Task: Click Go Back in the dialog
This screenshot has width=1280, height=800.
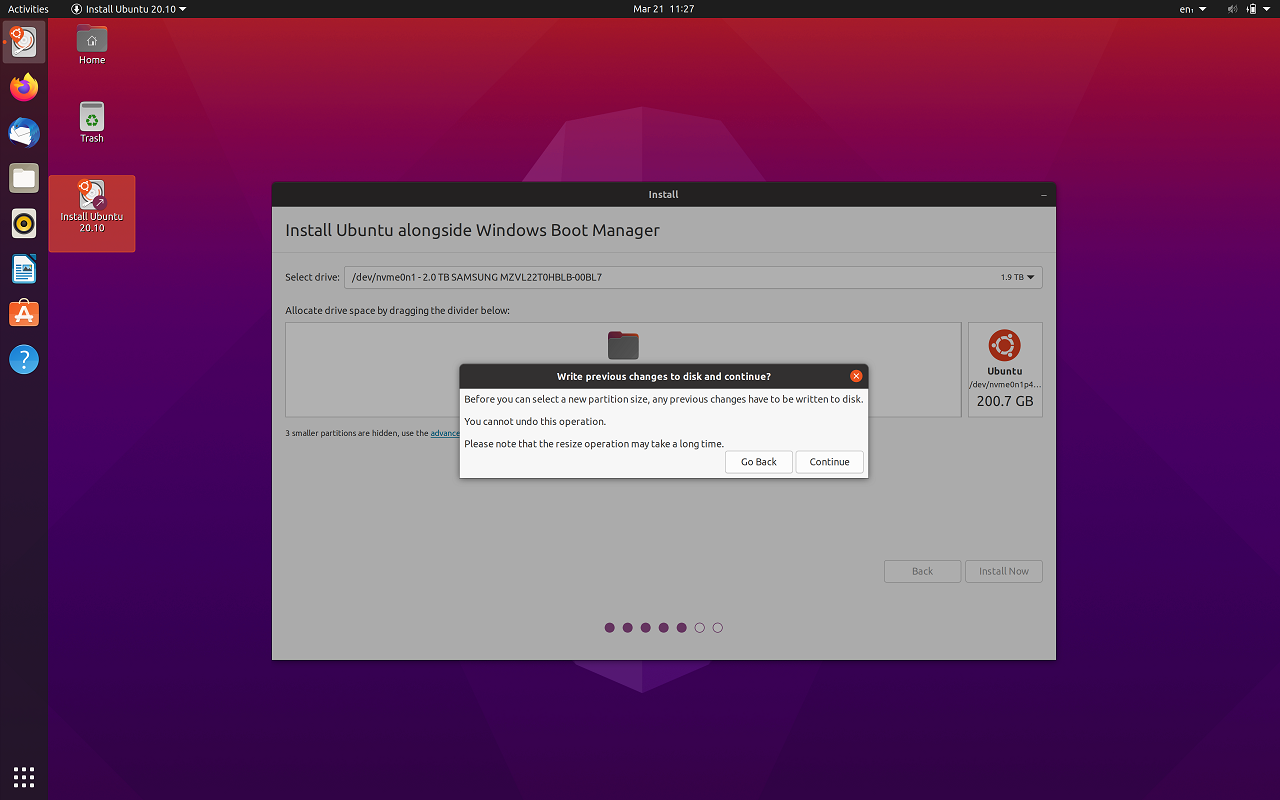Action: click(x=759, y=462)
